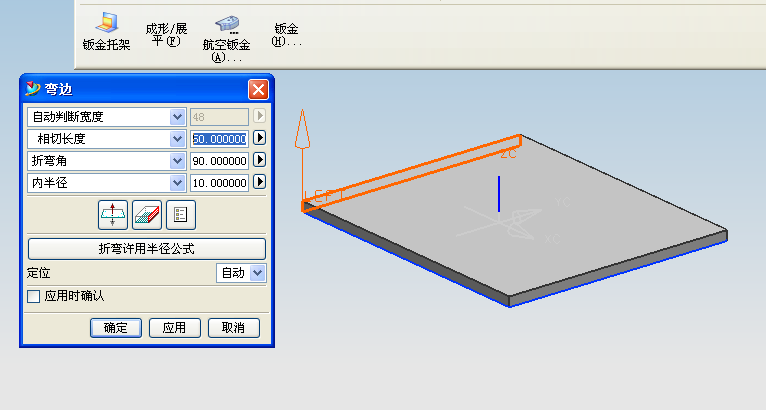Expand the 折弯角 dropdown
The image size is (766, 410).
[x=177, y=161]
